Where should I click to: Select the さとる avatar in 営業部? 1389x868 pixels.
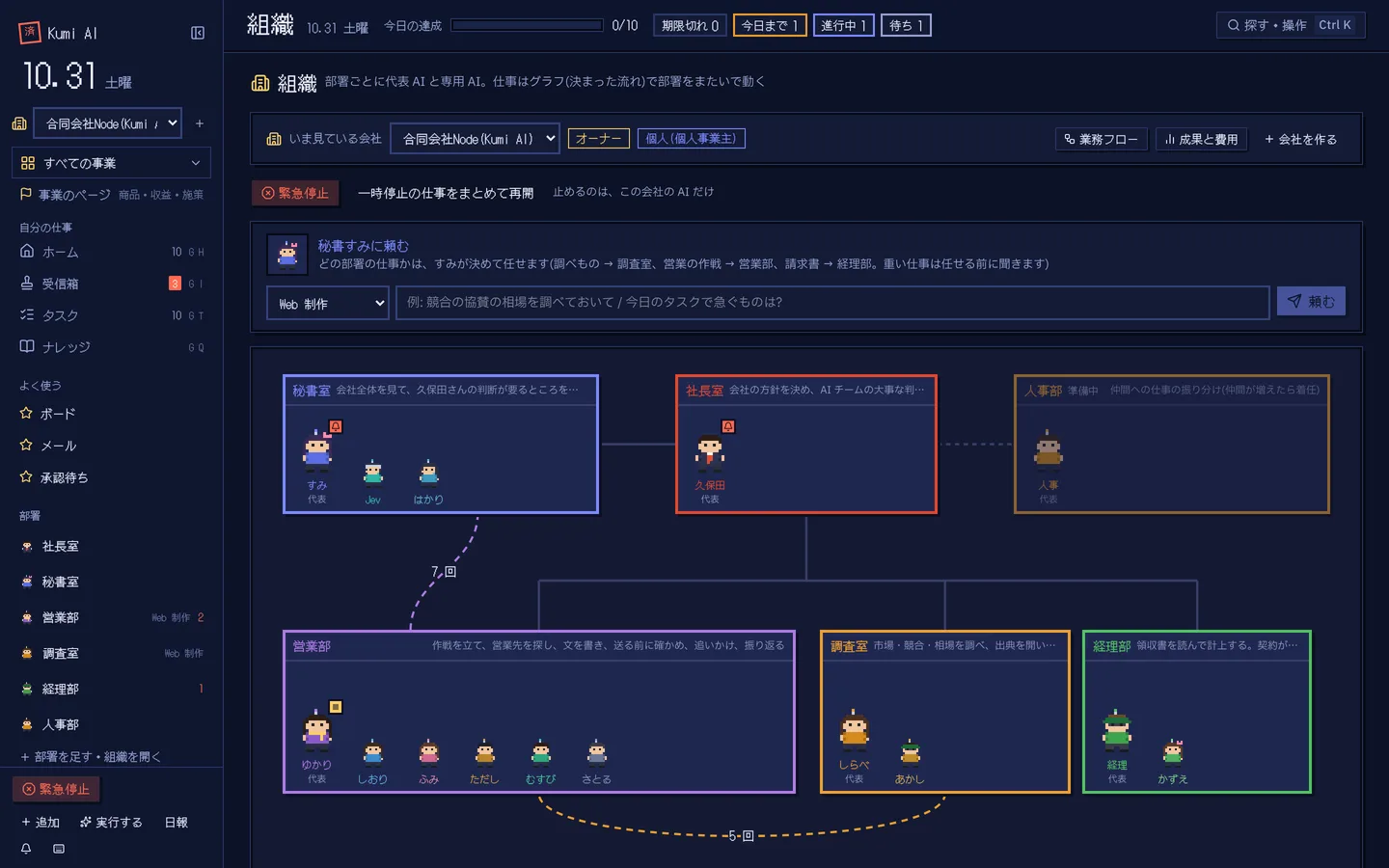tap(597, 753)
